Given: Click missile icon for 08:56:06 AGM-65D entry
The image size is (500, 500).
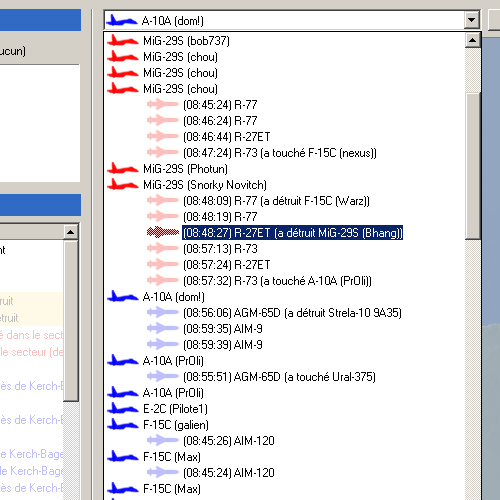Looking at the screenshot, I should 163,313.
